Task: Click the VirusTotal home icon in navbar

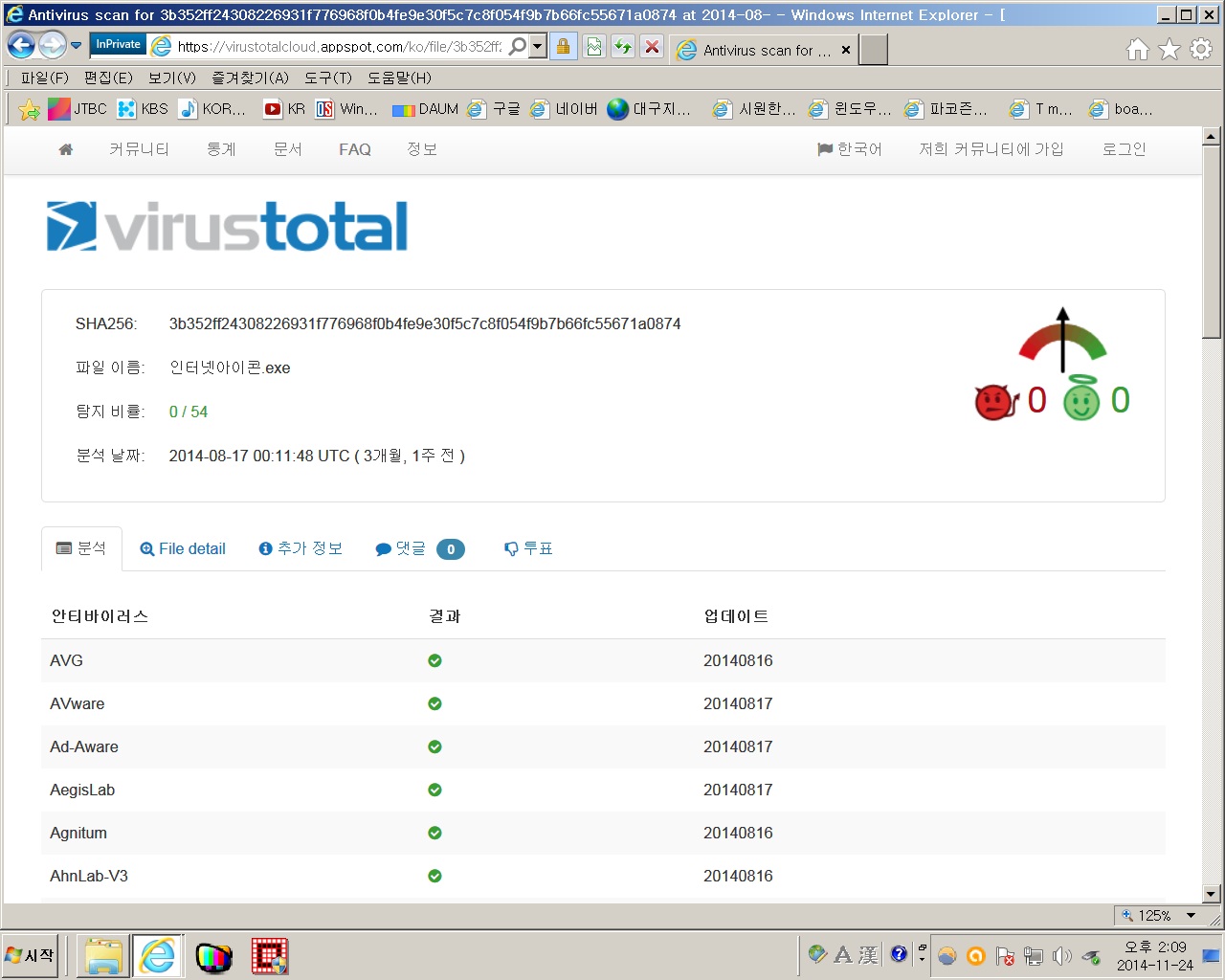Action: tap(66, 149)
